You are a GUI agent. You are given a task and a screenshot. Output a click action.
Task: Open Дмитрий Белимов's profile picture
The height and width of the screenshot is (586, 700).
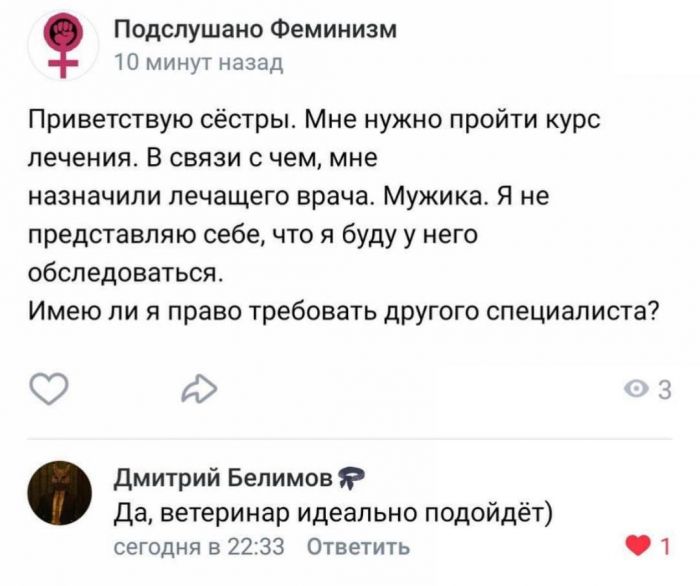pos(58,494)
